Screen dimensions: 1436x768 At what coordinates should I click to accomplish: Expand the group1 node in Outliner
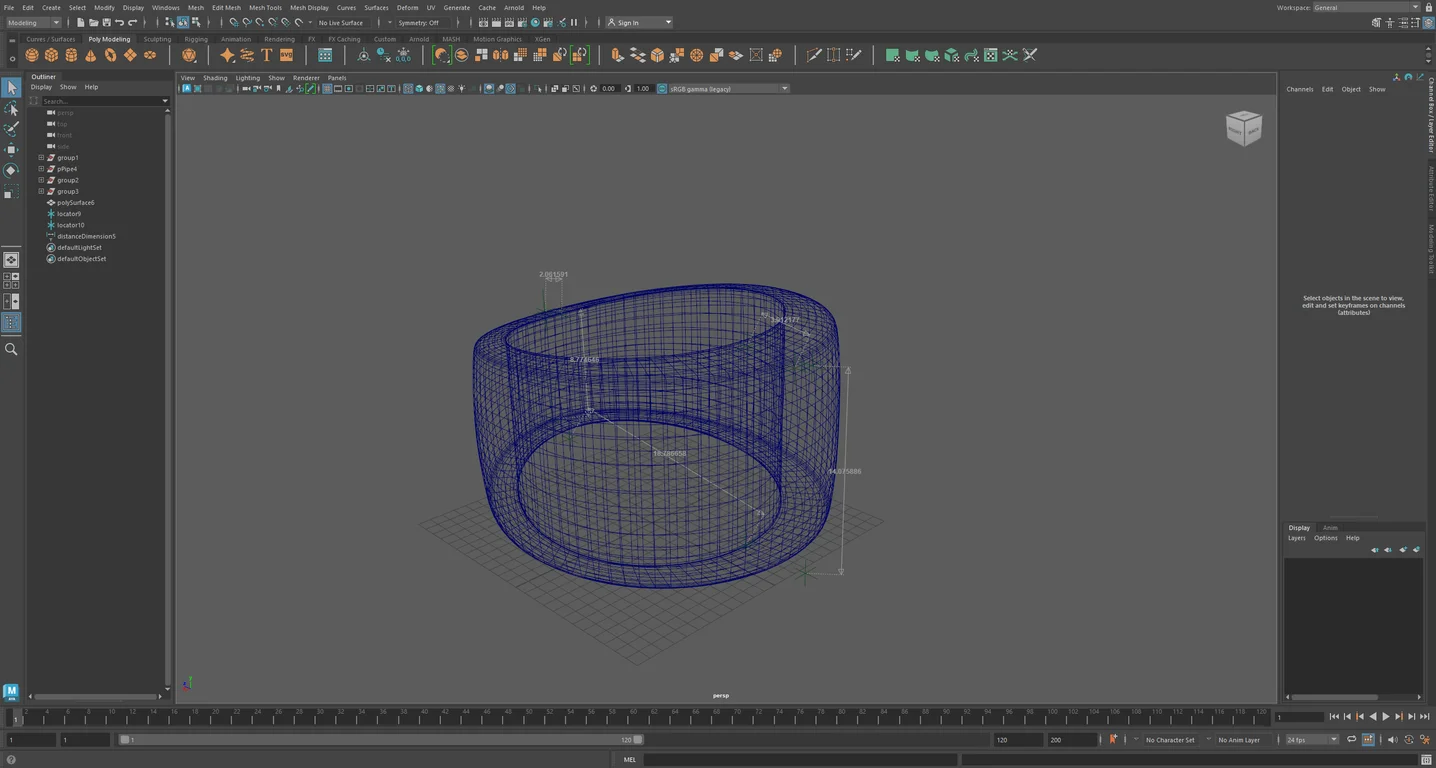pos(41,158)
